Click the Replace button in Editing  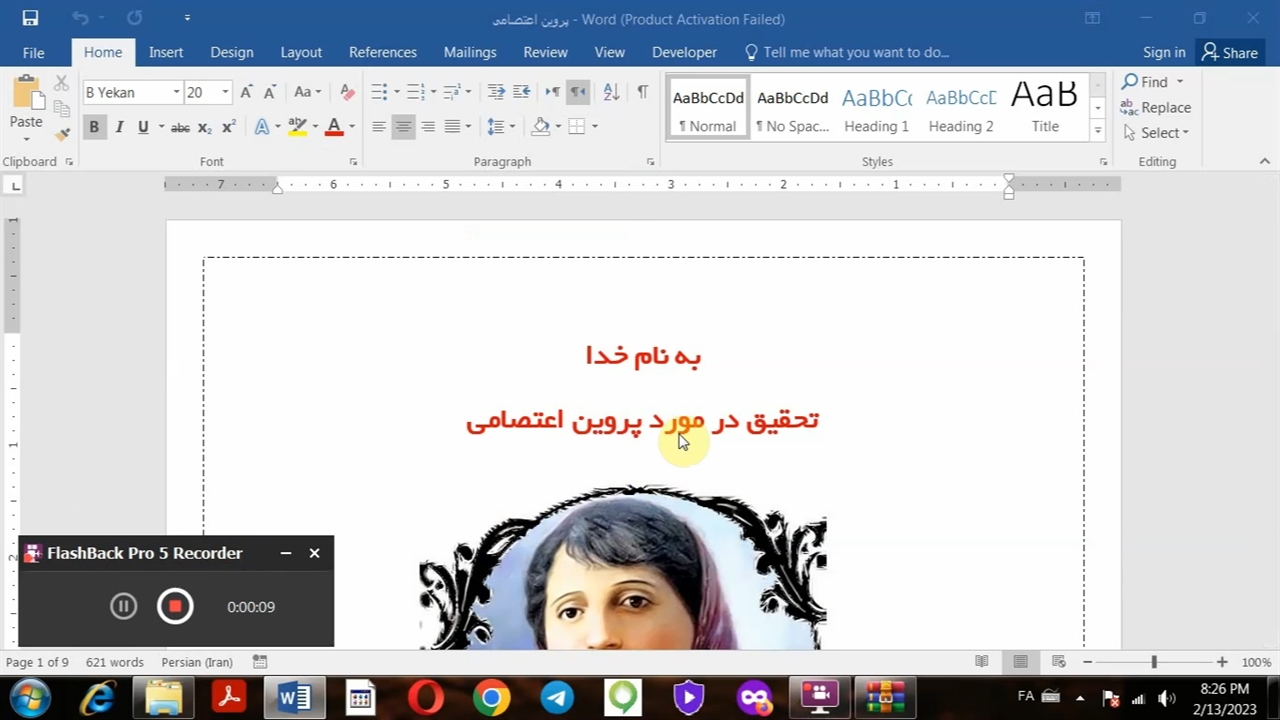coord(1156,107)
